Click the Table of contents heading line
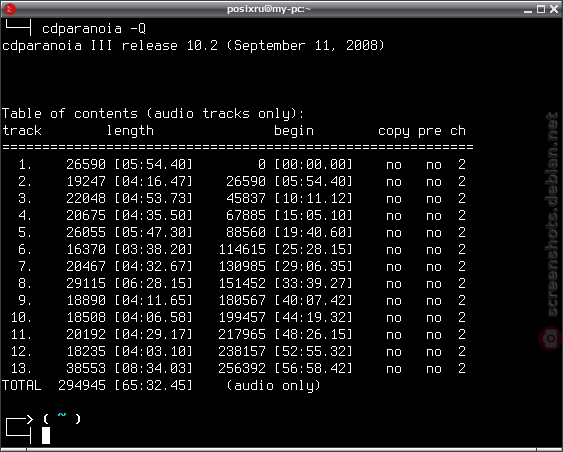Viewport: 563px width, 452px height. coord(153,114)
